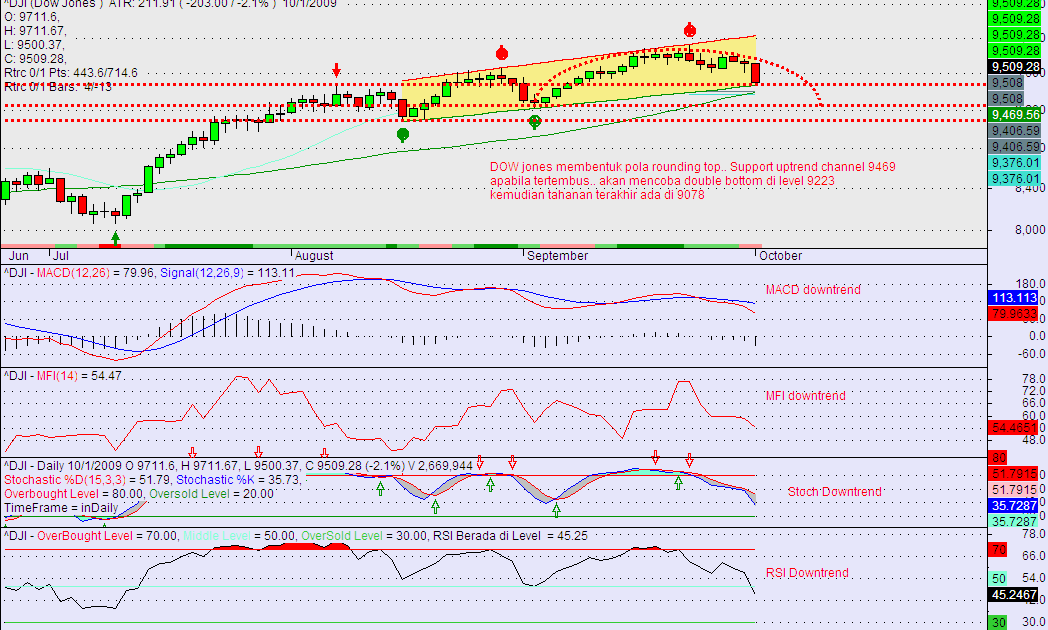Click the 'October' label on date axis

point(780,256)
